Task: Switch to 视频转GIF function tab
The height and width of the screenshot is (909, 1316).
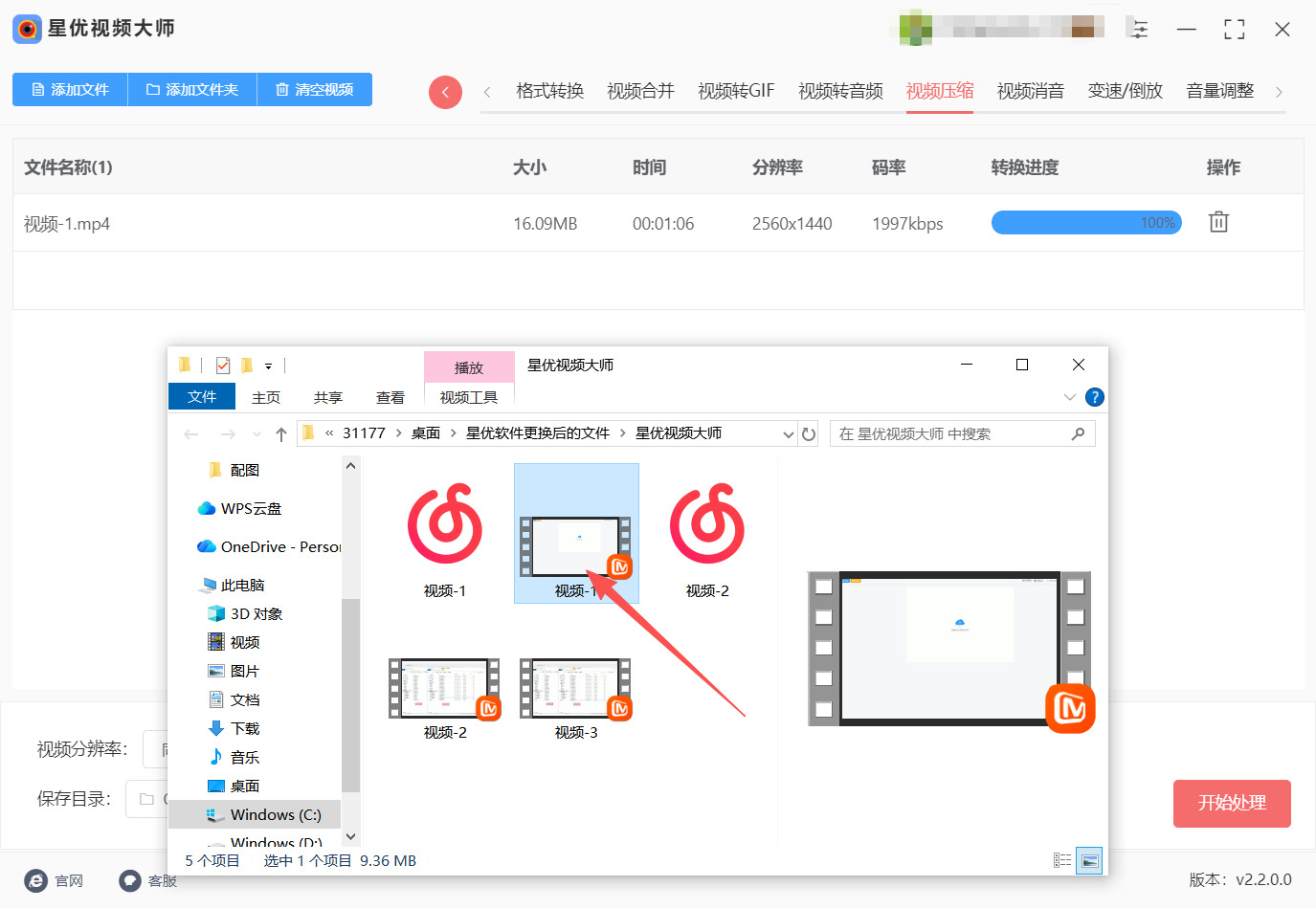Action: pos(736,91)
